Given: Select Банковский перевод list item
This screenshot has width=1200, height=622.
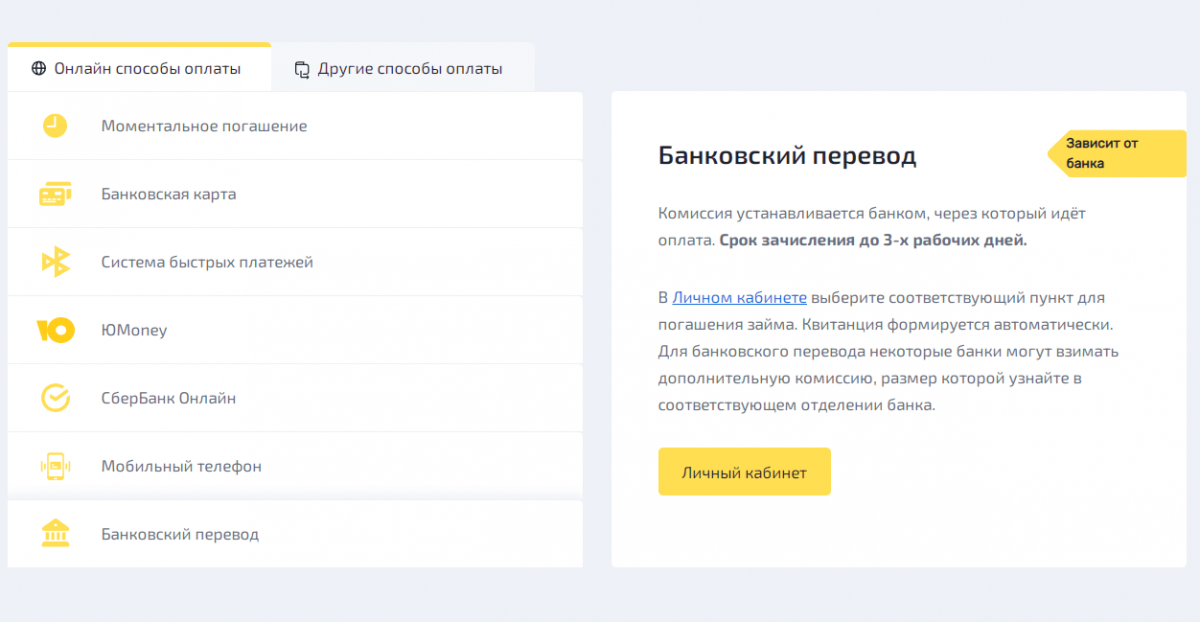Looking at the screenshot, I should tap(295, 534).
